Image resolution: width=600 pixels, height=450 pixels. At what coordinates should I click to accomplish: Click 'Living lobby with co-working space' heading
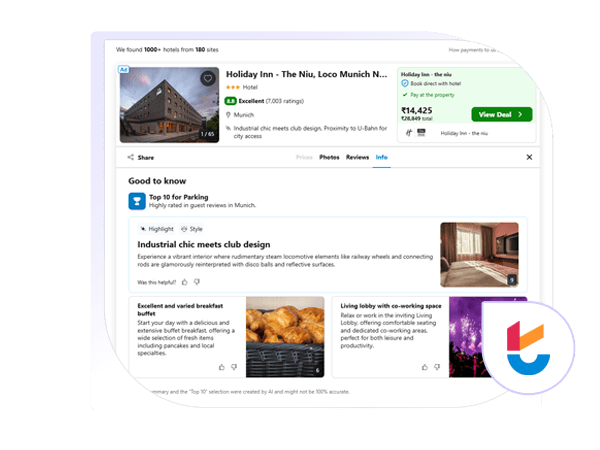391,306
